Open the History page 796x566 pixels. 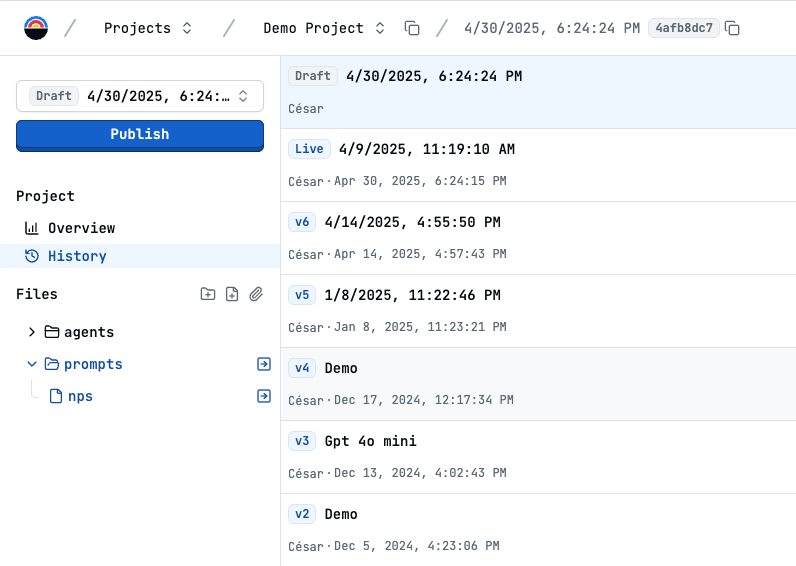pyautogui.click(x=140, y=256)
